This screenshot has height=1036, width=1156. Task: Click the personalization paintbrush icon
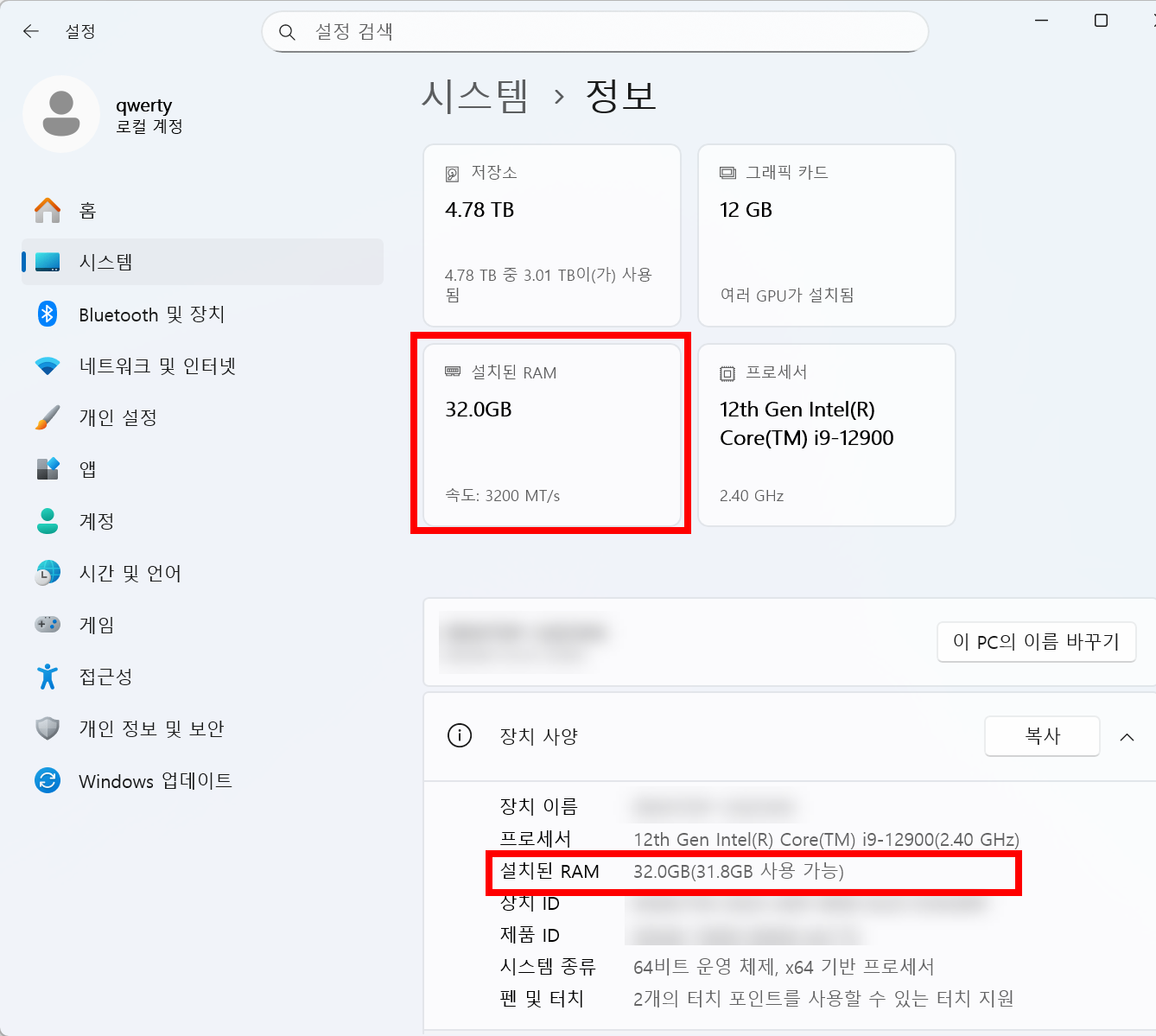point(48,417)
